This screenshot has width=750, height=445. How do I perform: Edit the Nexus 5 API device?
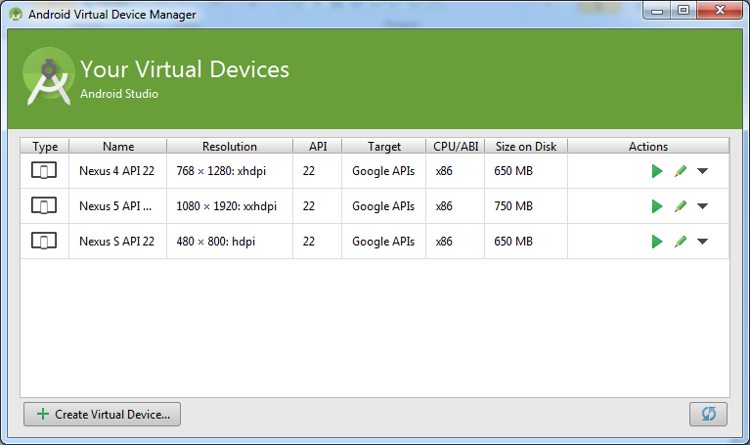pos(680,206)
